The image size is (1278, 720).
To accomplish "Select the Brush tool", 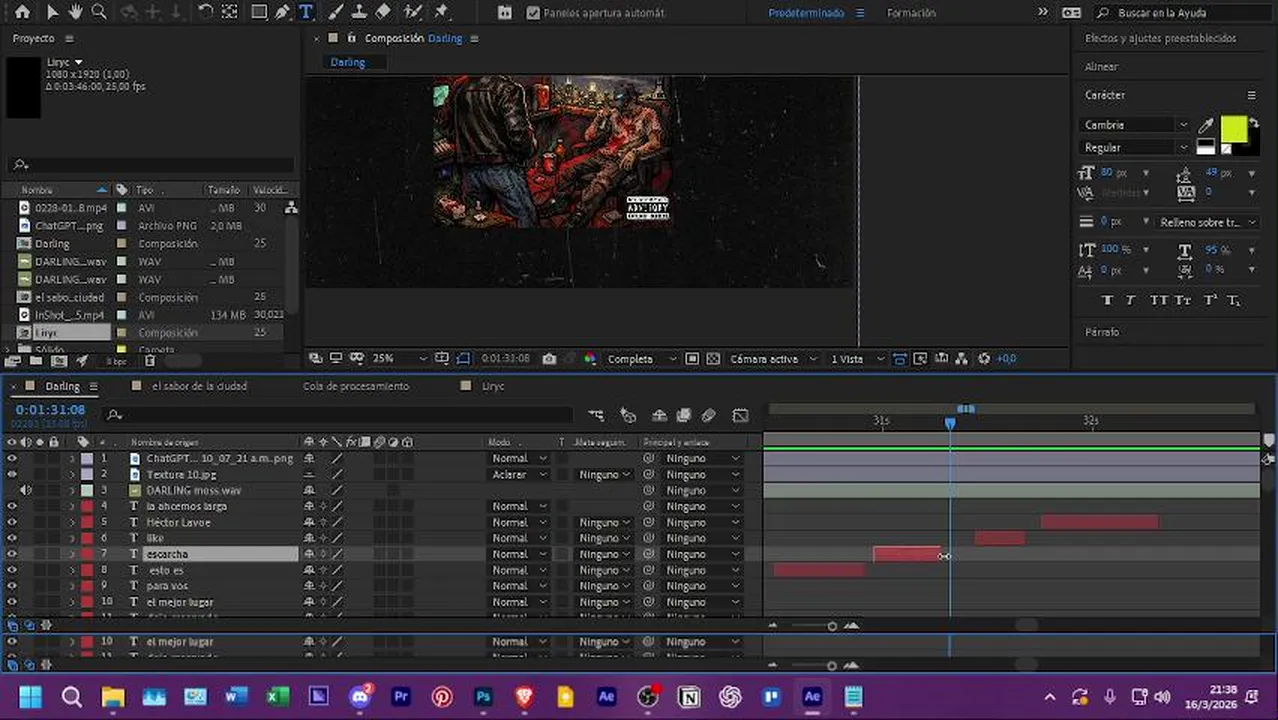I will point(335,12).
